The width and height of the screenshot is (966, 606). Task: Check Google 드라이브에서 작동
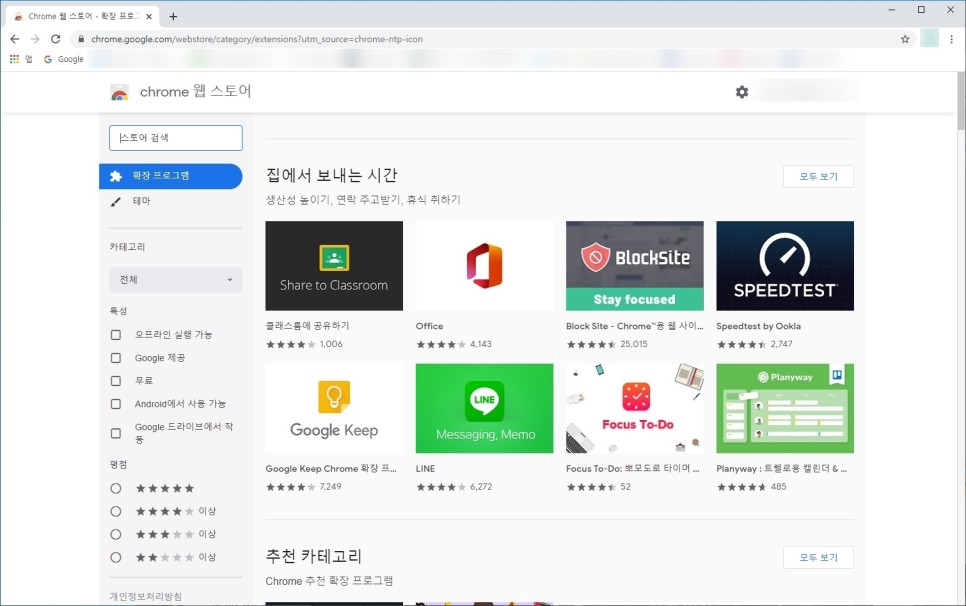pos(116,433)
